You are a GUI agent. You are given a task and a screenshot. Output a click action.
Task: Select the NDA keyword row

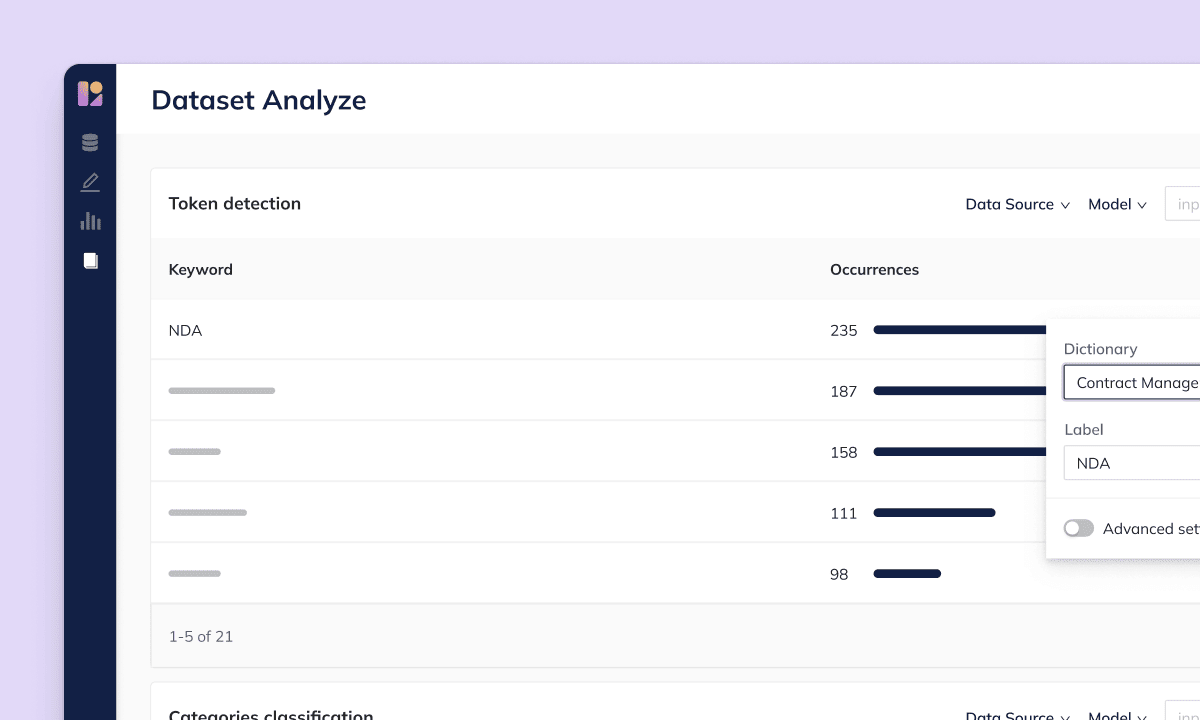[x=598, y=330]
